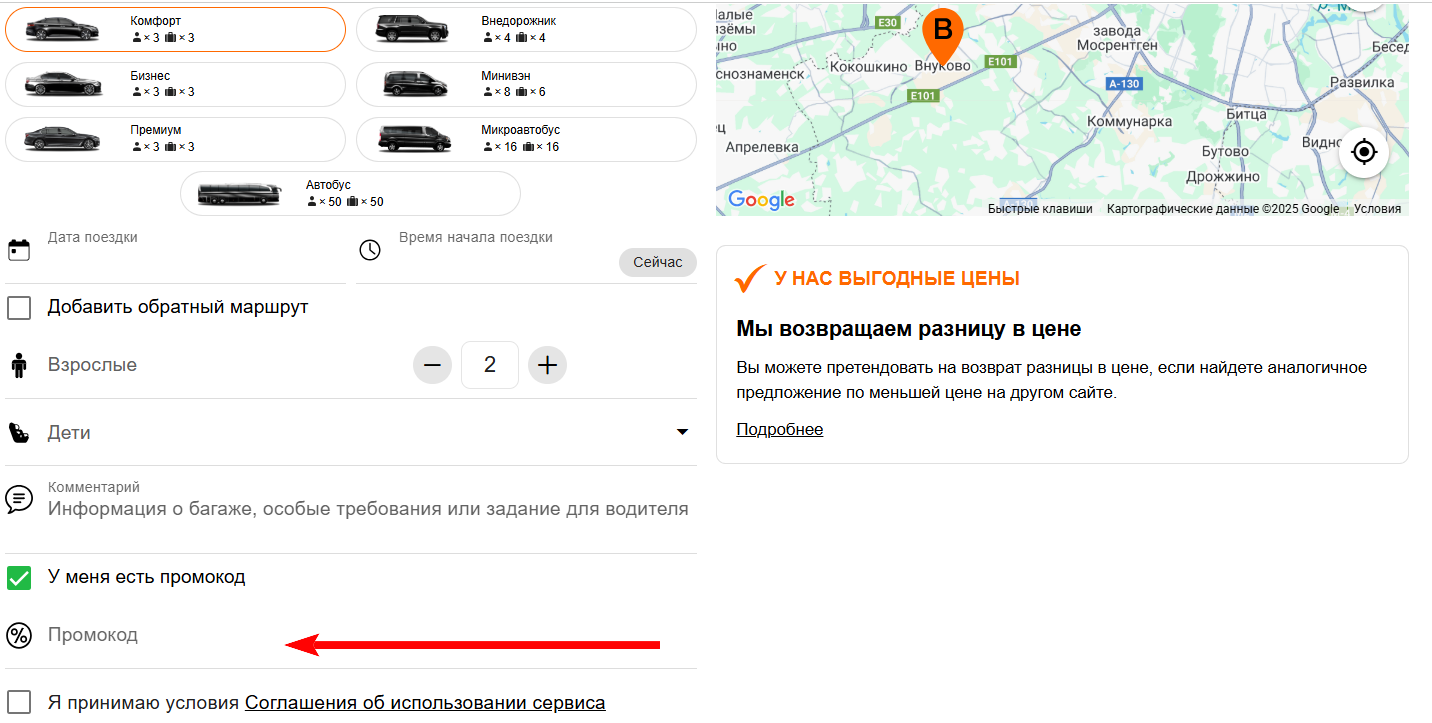Screen dimensions: 1432x723
Task: Expand the Дети dropdown
Action: point(683,432)
